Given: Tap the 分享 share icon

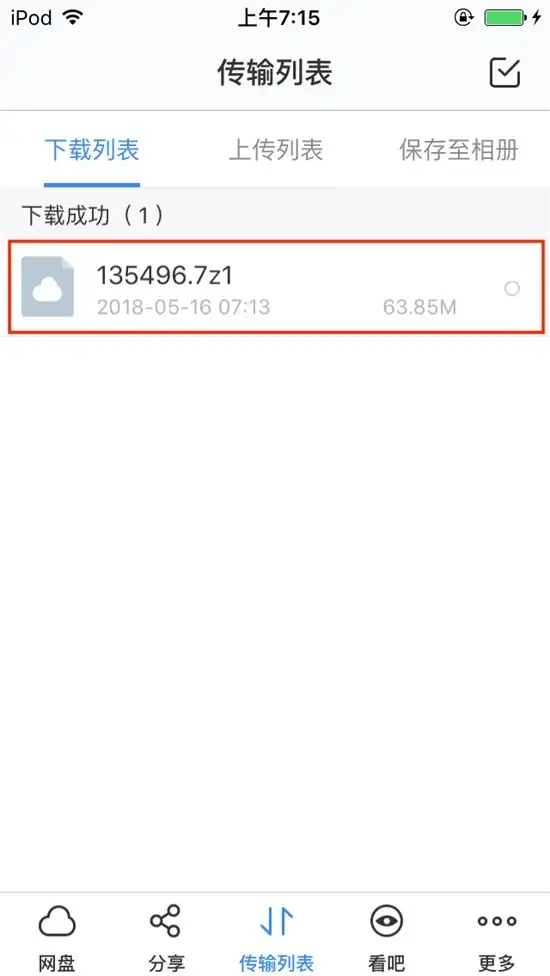Looking at the screenshot, I should [x=165, y=921].
